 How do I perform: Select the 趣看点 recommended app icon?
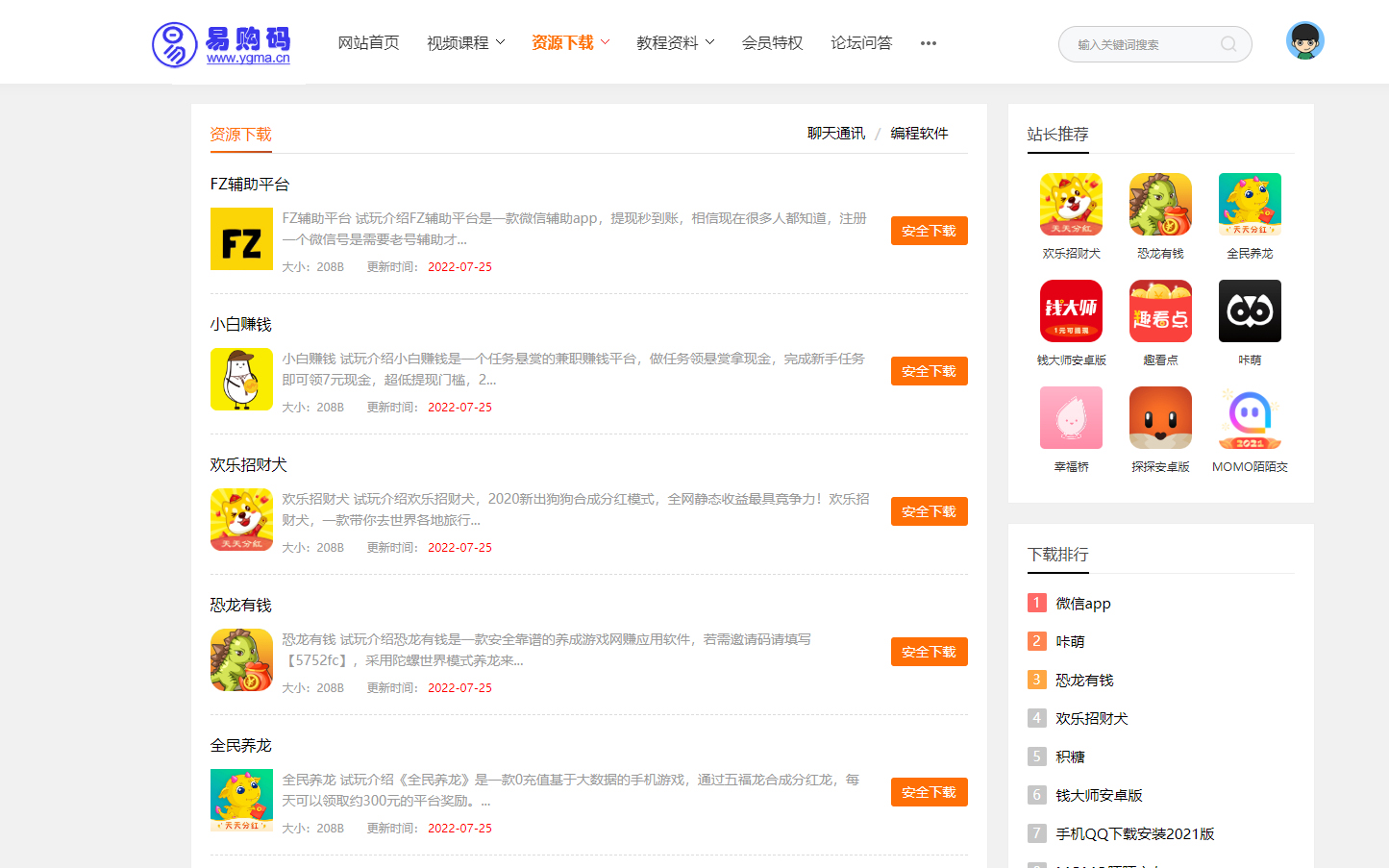click(x=1160, y=310)
